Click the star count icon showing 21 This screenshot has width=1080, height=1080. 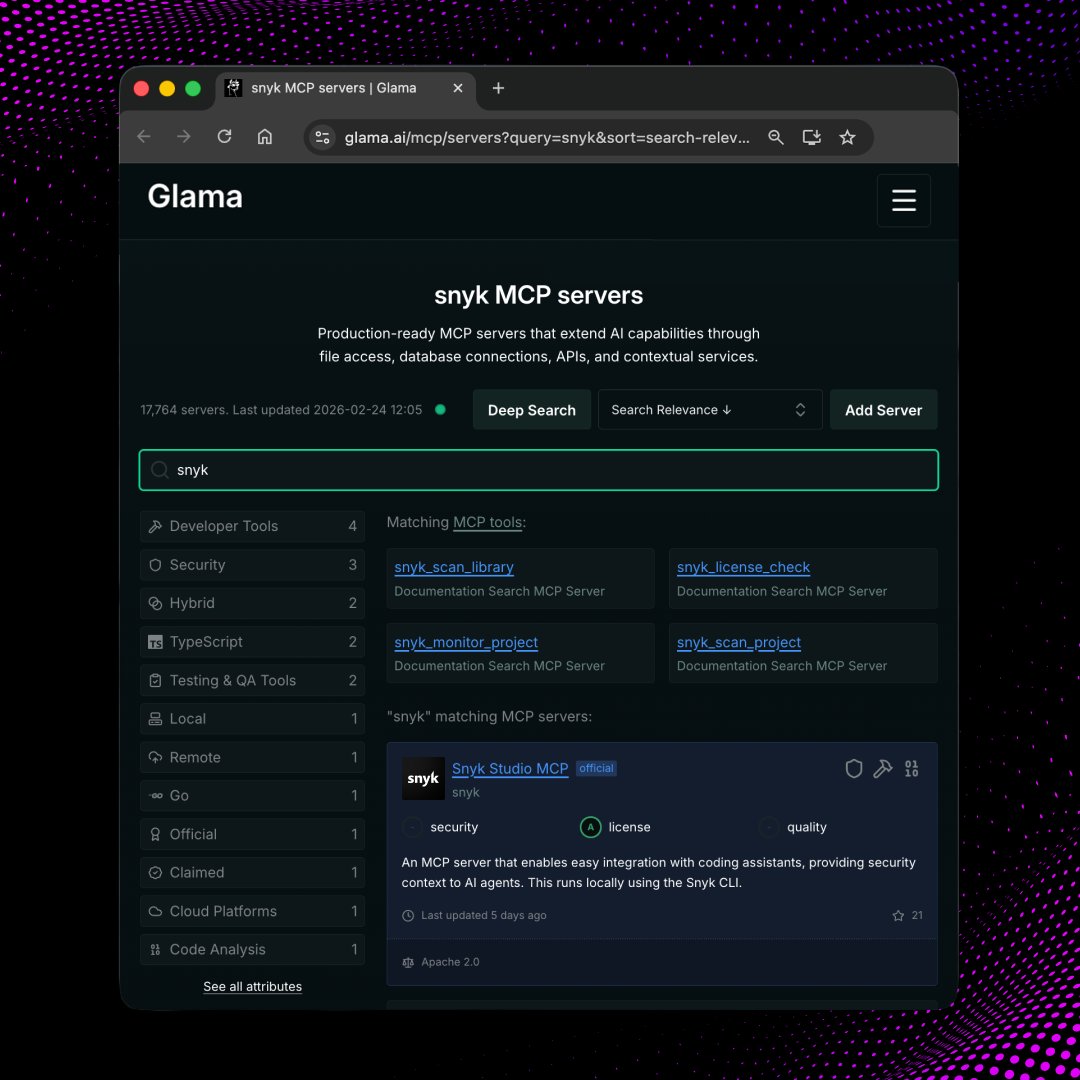[x=898, y=915]
